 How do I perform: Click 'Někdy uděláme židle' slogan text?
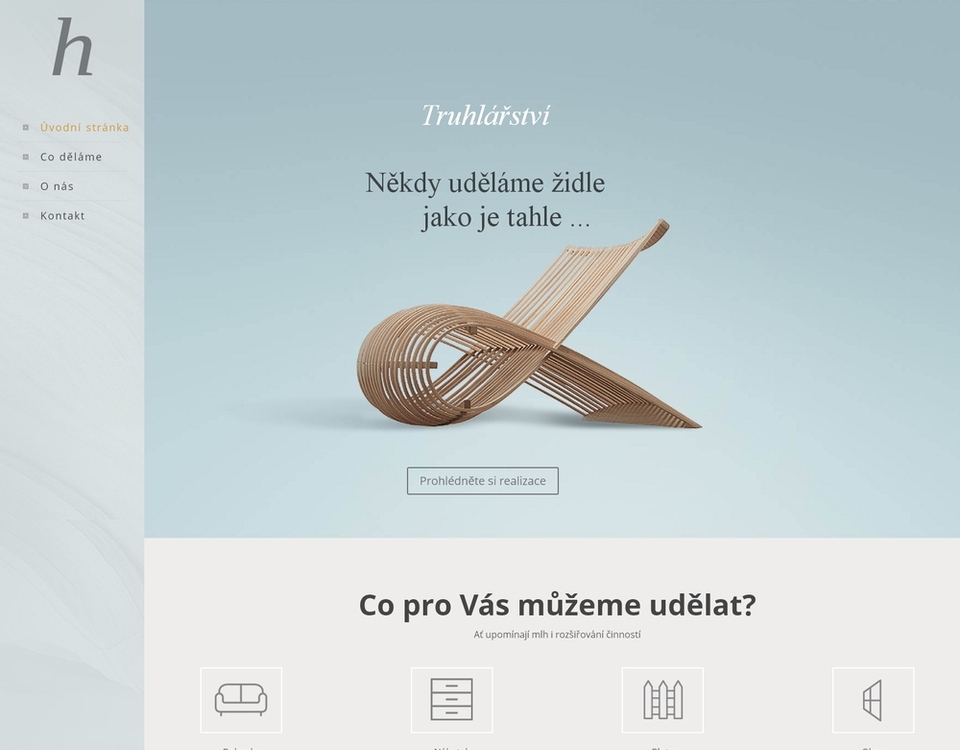(x=485, y=183)
